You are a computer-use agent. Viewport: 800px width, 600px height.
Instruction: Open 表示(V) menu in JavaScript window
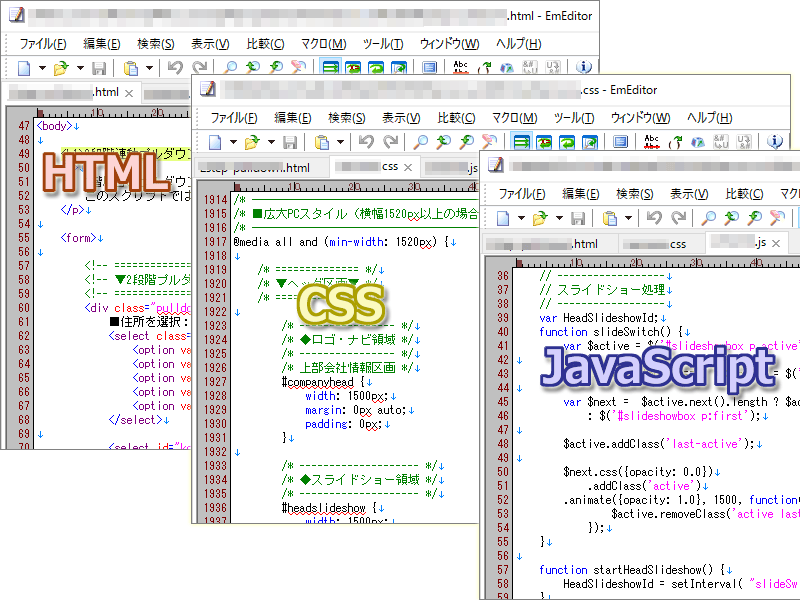[x=689, y=194]
